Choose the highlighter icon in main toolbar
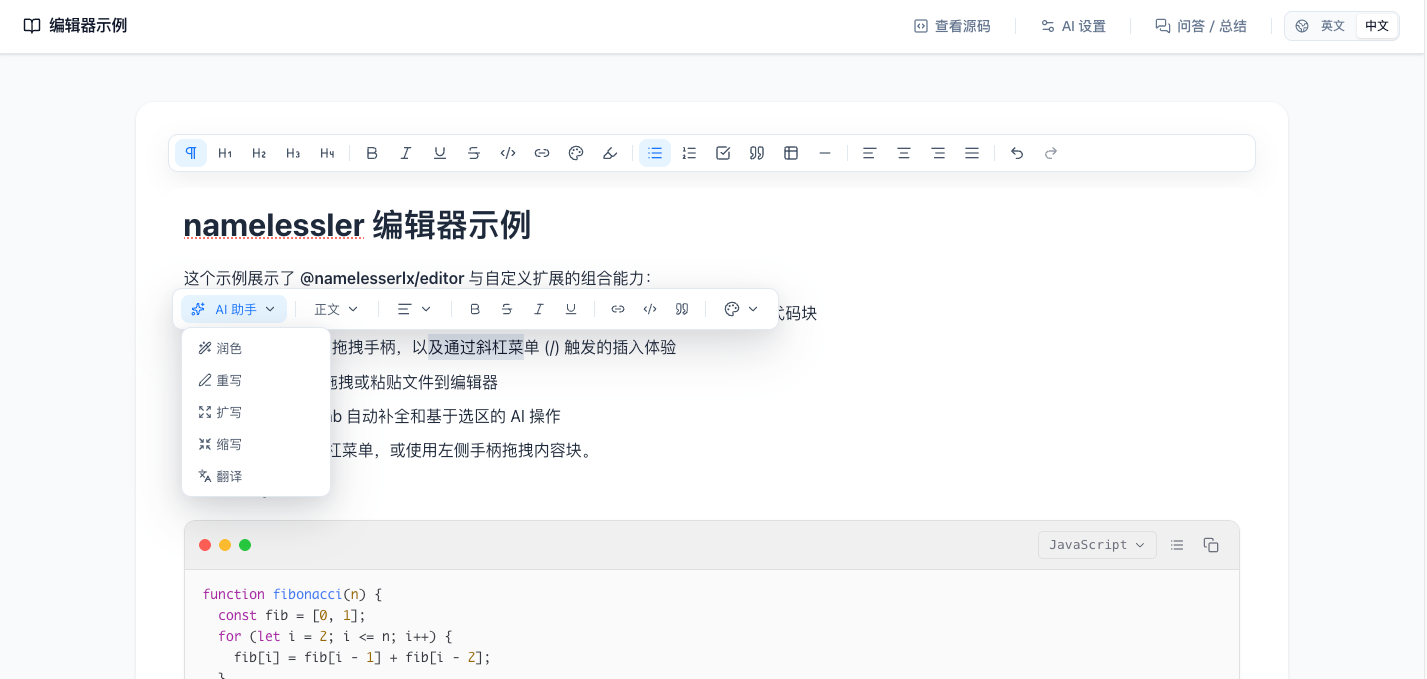Viewport: 1427px width, 679px height. click(x=610, y=153)
